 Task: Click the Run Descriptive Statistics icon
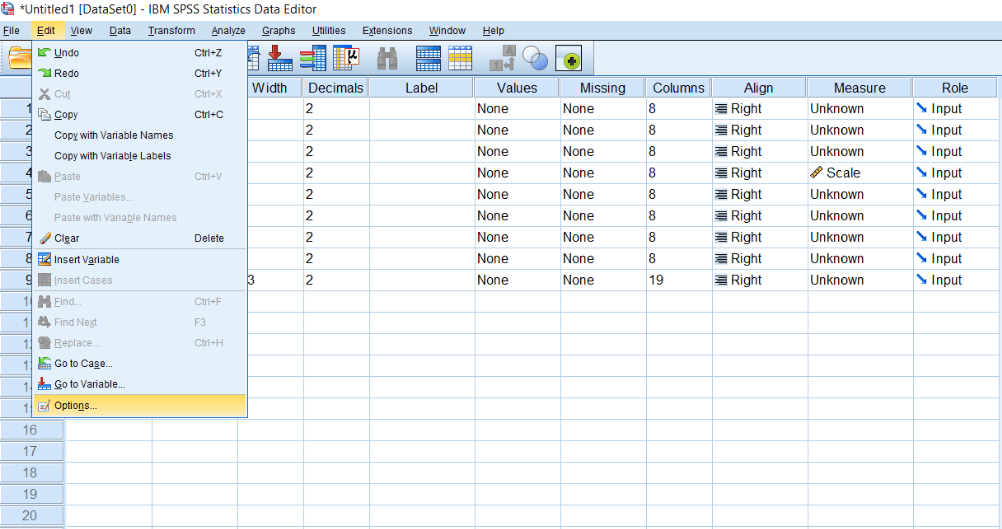347,59
